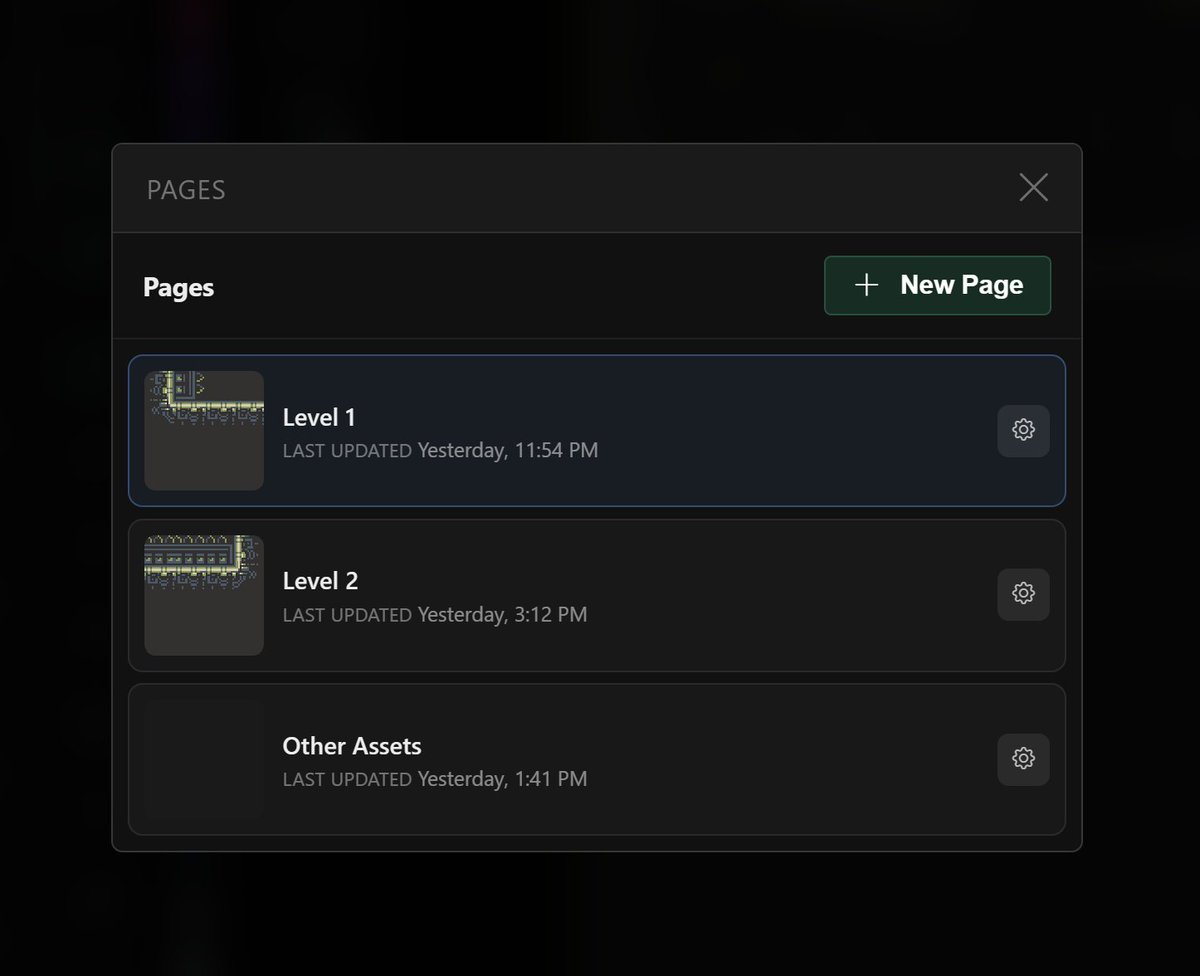
Task: Open the Level 2 page name
Action: coord(320,581)
